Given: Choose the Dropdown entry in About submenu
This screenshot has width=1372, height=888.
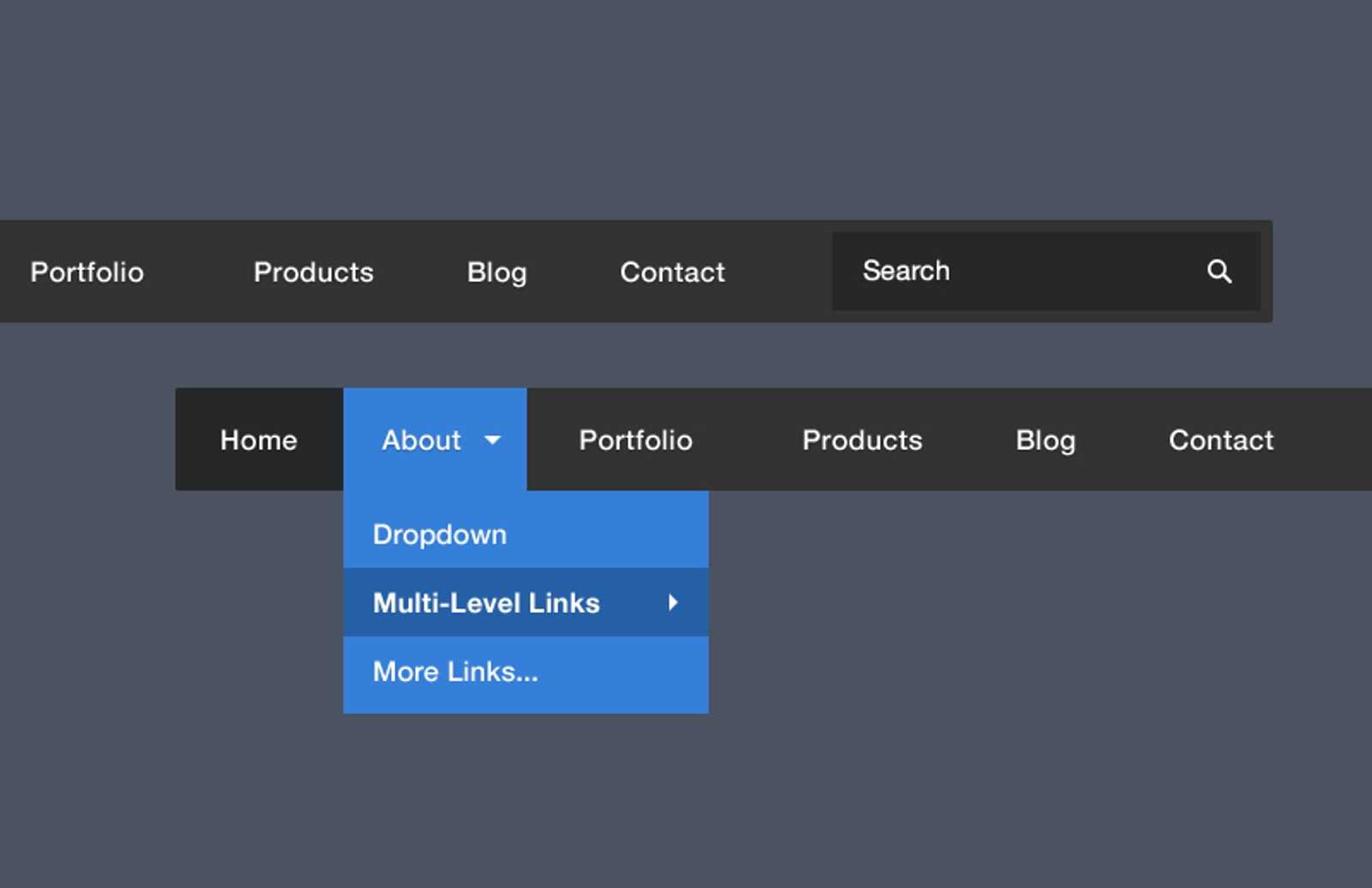Looking at the screenshot, I should tap(440, 535).
